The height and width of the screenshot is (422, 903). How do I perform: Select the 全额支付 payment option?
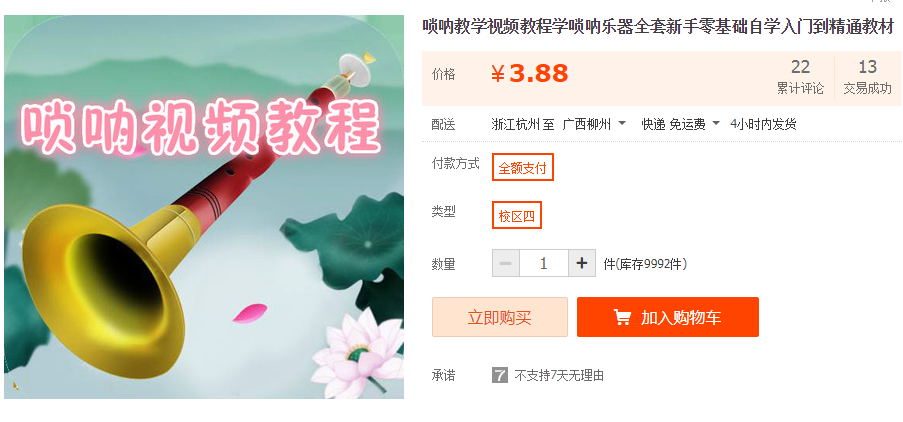(522, 168)
